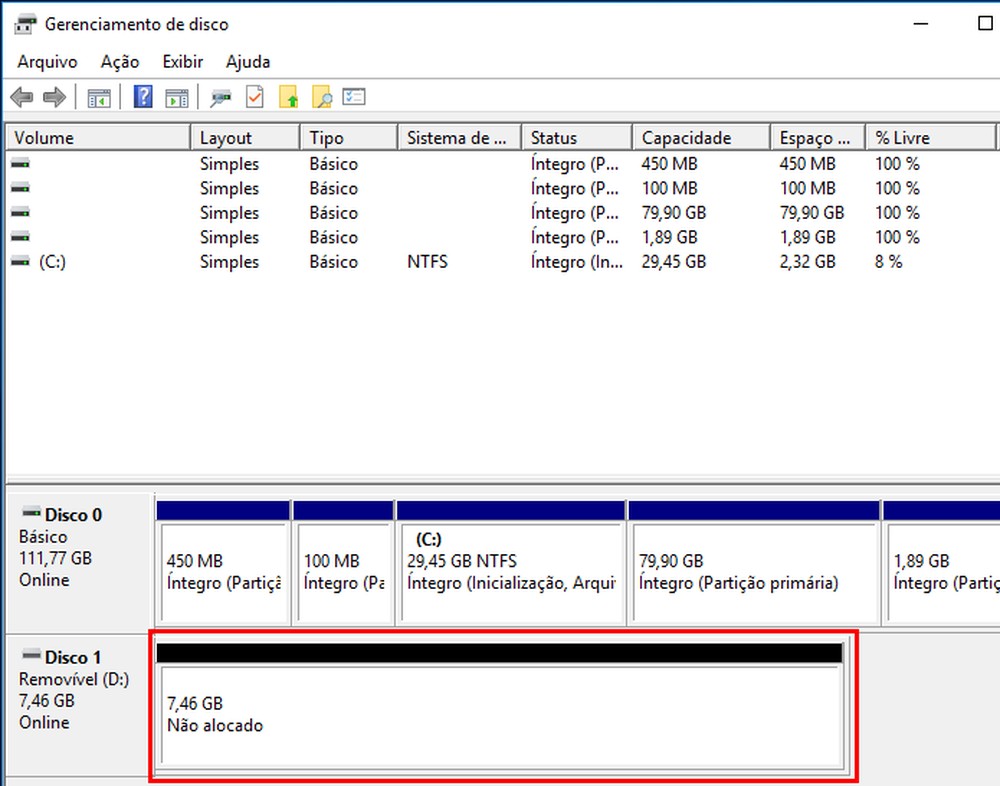
Task: Select the 79,90 GB primary partition block
Action: click(754, 563)
